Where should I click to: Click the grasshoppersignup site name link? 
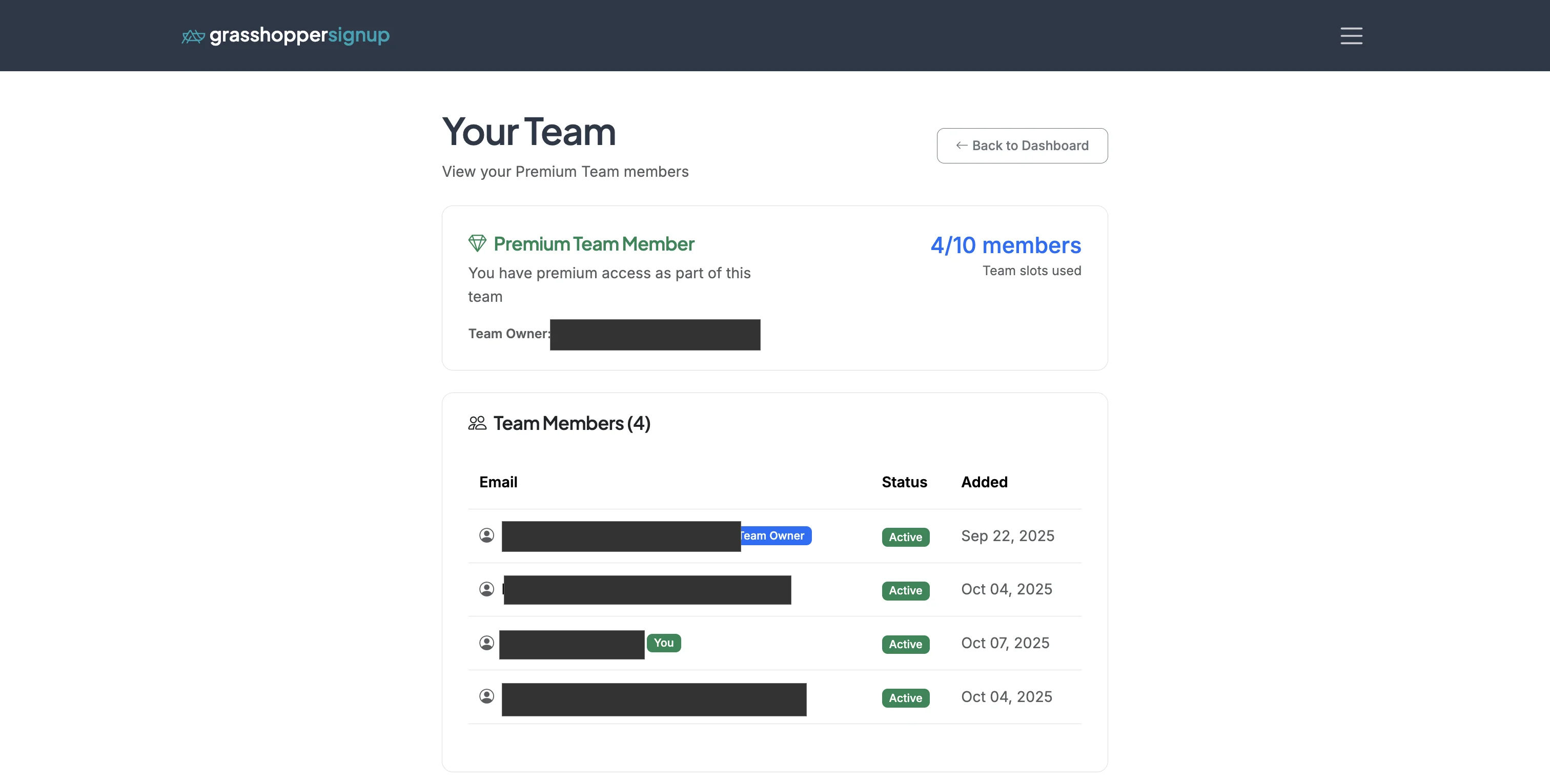point(299,35)
